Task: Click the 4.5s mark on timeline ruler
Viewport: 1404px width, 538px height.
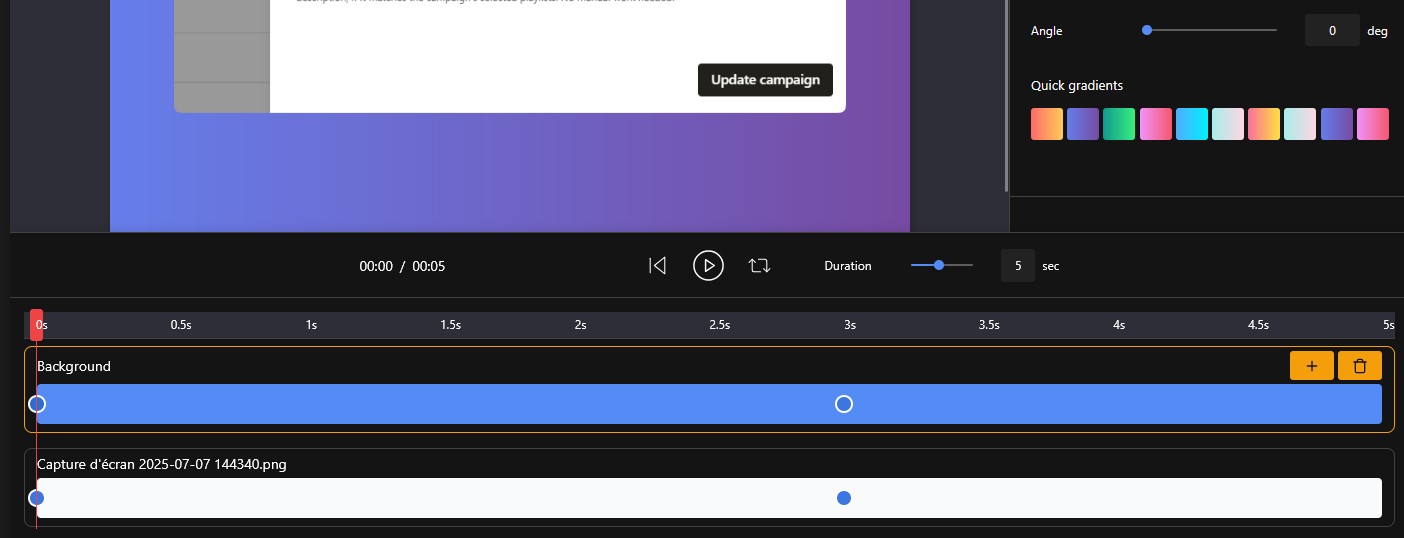Action: tap(1258, 325)
